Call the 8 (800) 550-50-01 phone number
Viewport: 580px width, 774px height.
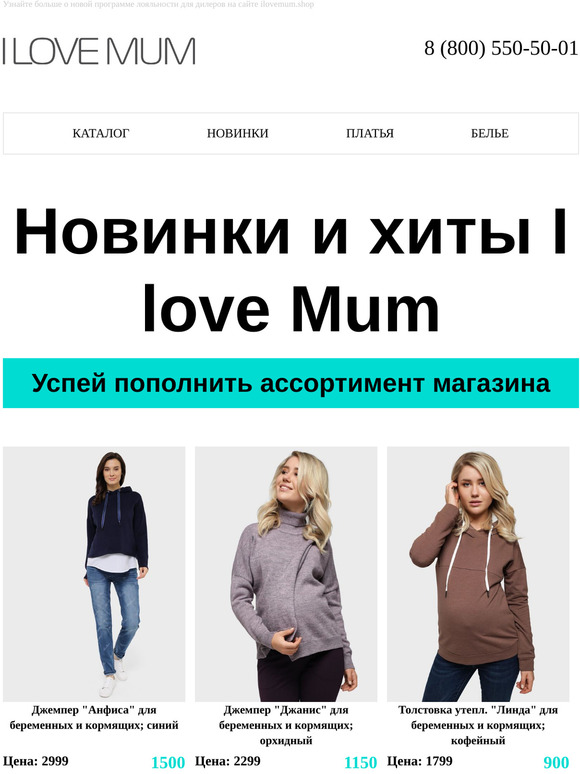point(501,48)
